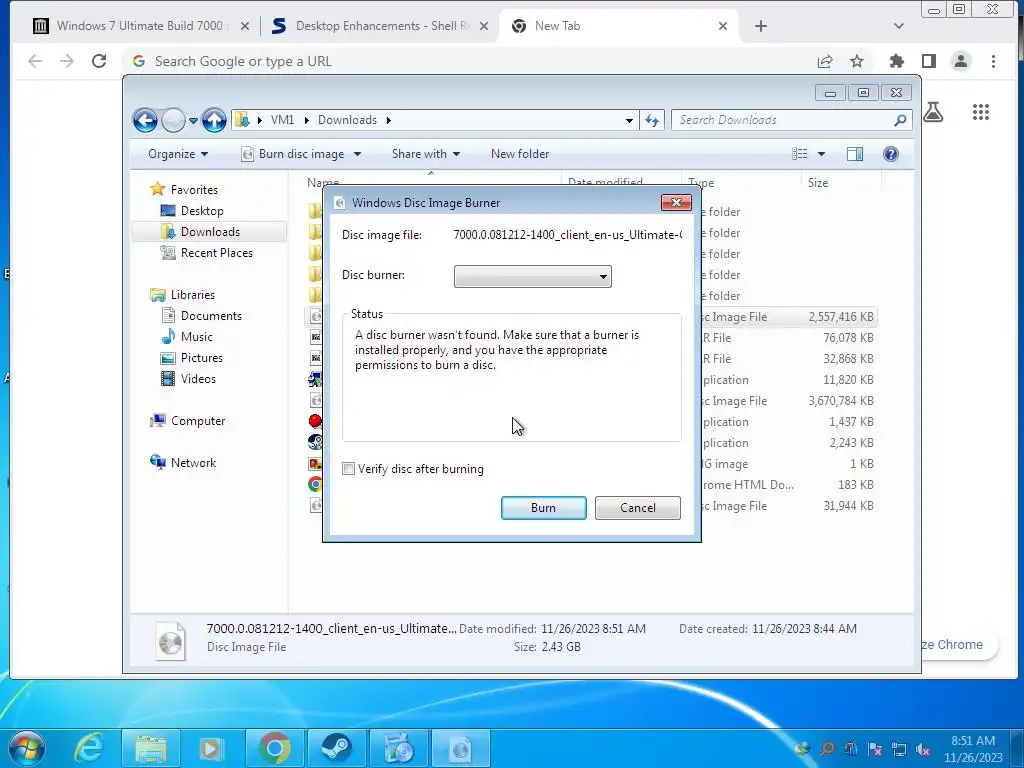Launch Internet Explorer from taskbar

pyautogui.click(x=88, y=748)
